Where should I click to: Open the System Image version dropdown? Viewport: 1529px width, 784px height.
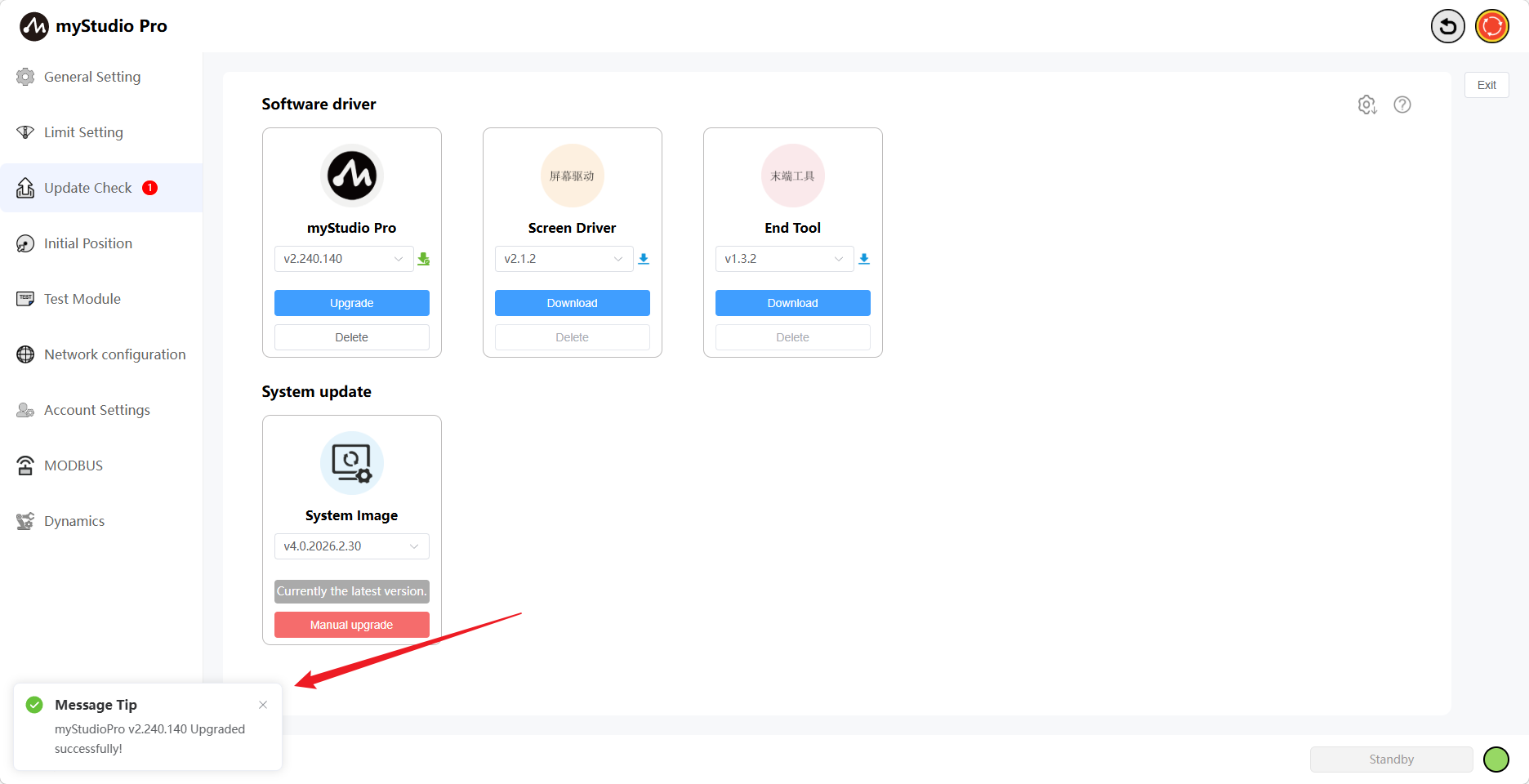(351, 546)
